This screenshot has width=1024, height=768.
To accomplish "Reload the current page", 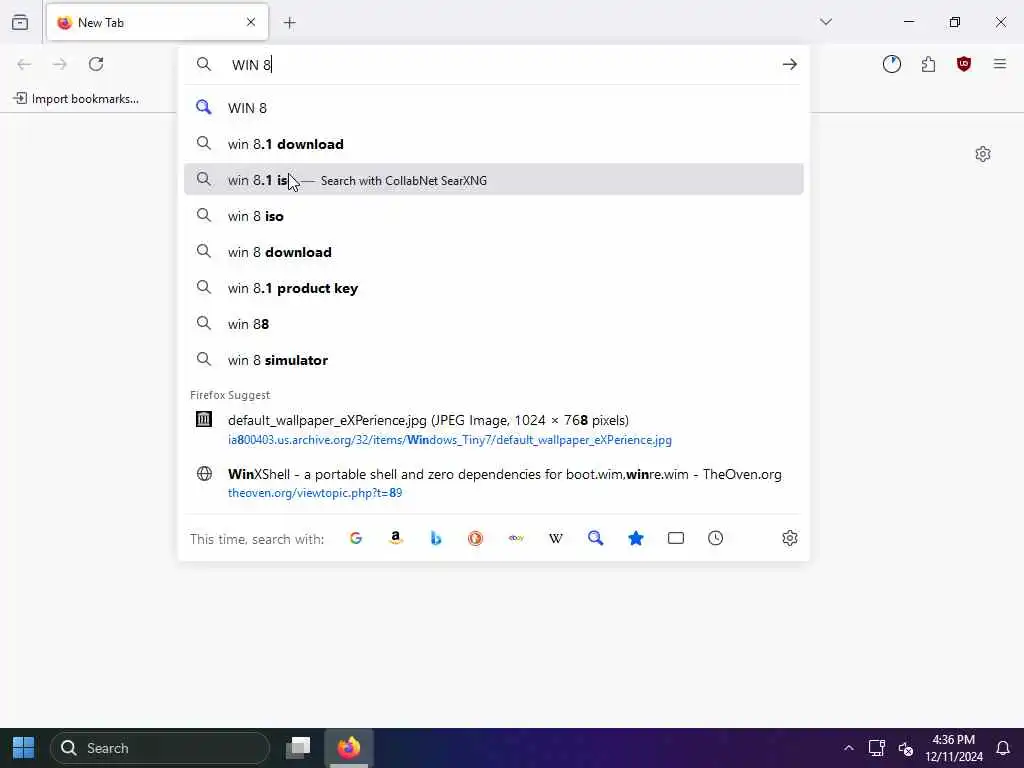I will (x=96, y=64).
